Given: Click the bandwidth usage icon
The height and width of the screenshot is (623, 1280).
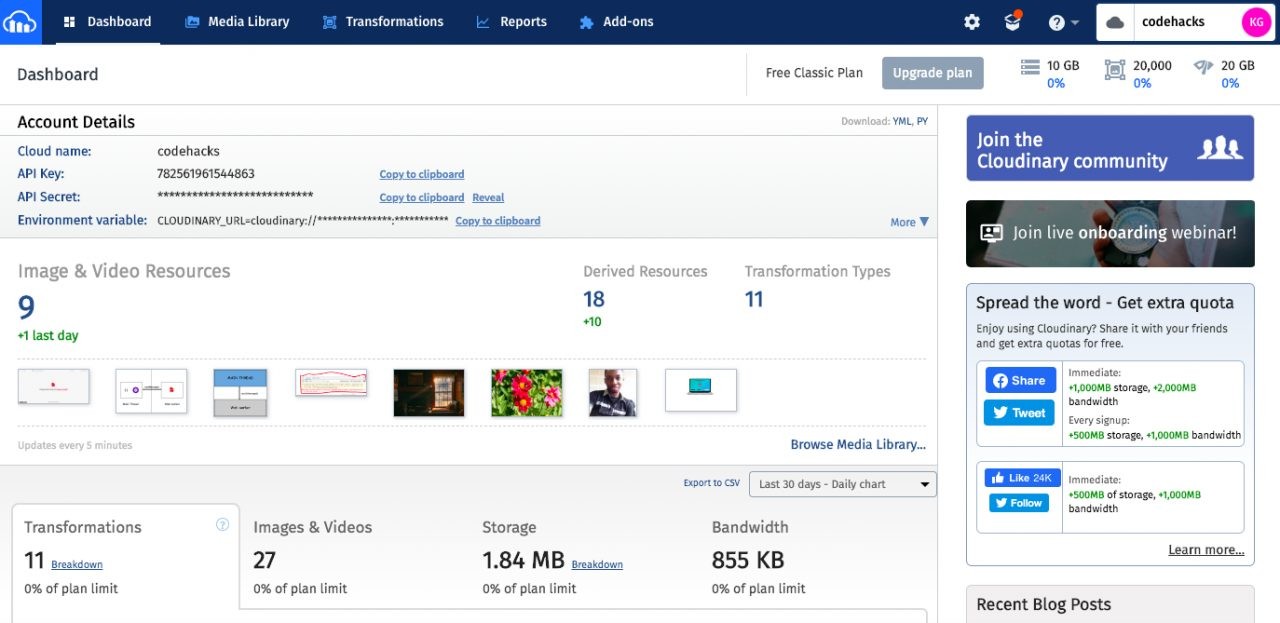Looking at the screenshot, I should click(x=1204, y=67).
